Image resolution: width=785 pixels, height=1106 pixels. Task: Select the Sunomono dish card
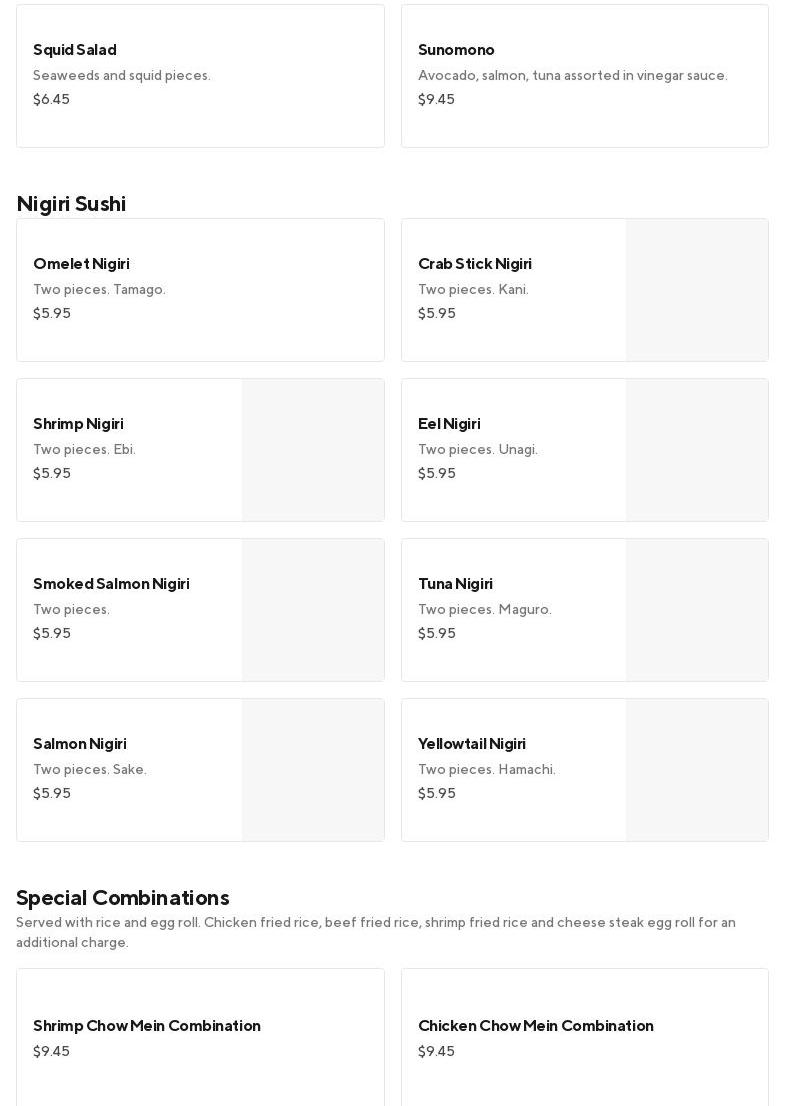[x=584, y=76]
